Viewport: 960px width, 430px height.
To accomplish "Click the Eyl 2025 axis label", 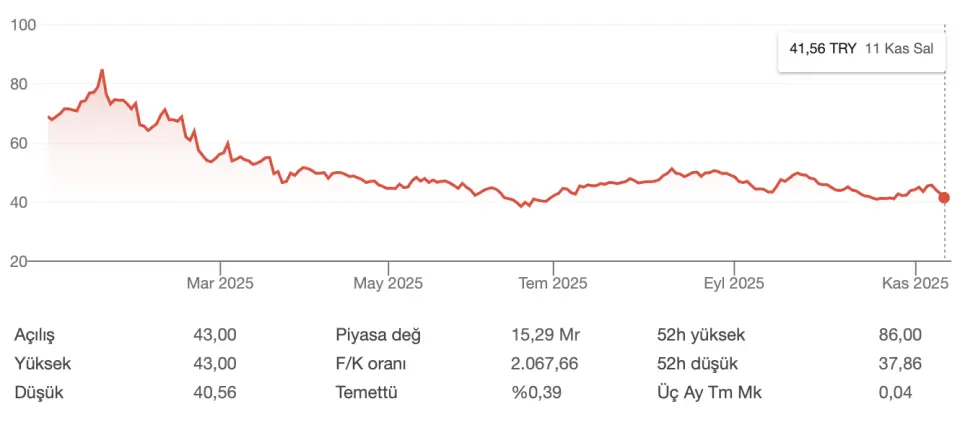I will click(x=733, y=284).
